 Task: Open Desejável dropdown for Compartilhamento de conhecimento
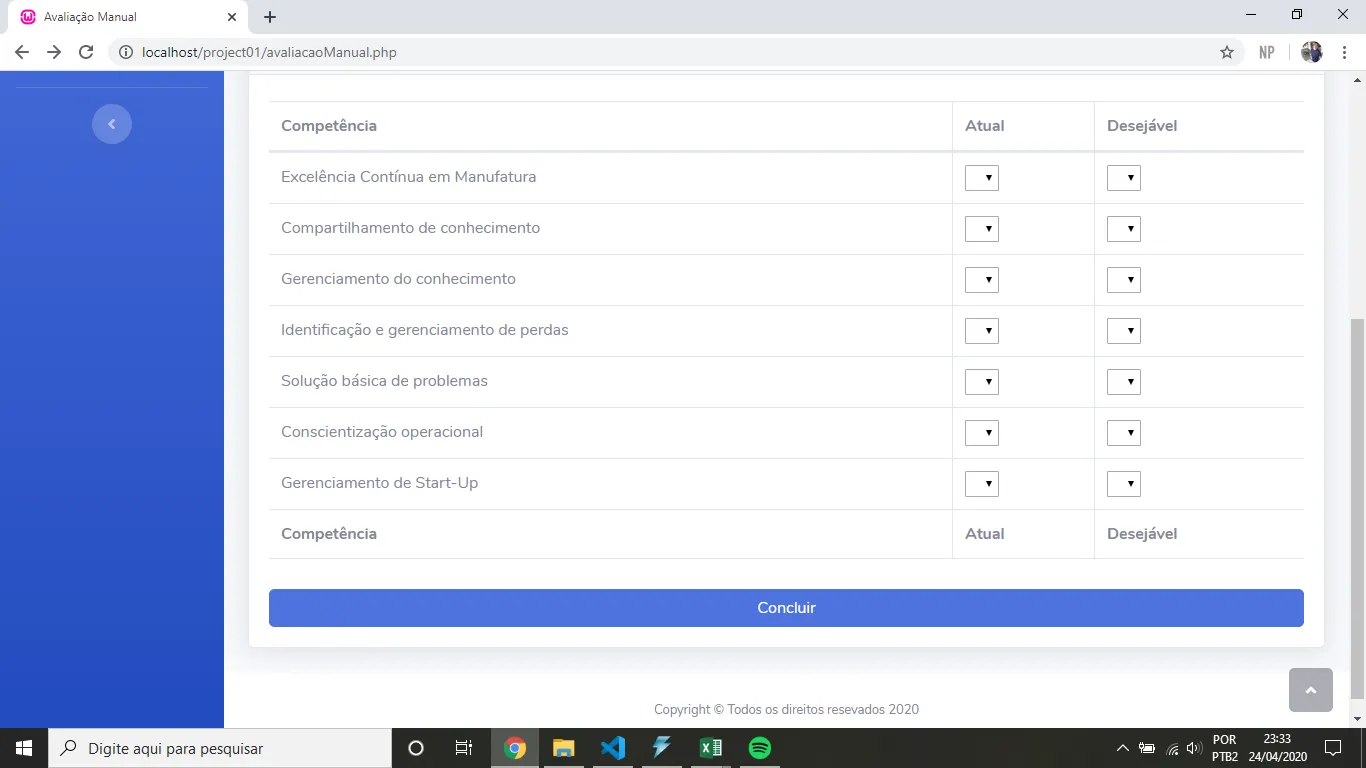point(1124,229)
